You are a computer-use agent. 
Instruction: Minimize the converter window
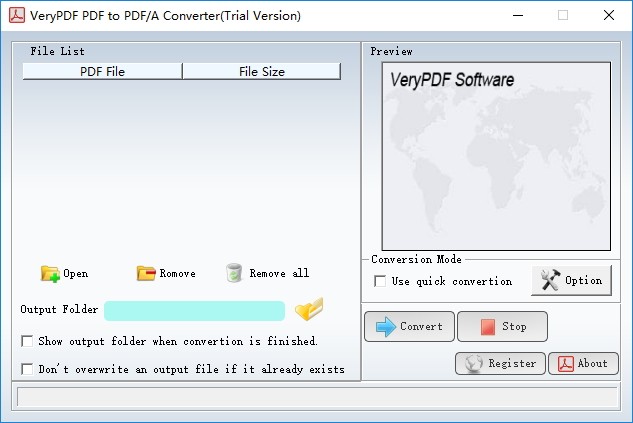click(517, 15)
